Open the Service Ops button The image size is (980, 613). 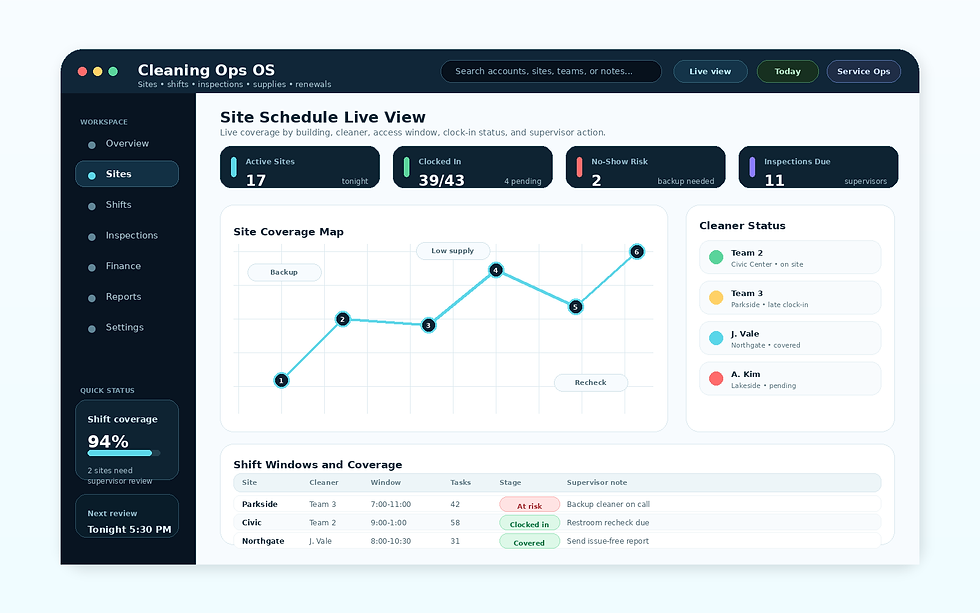863,71
